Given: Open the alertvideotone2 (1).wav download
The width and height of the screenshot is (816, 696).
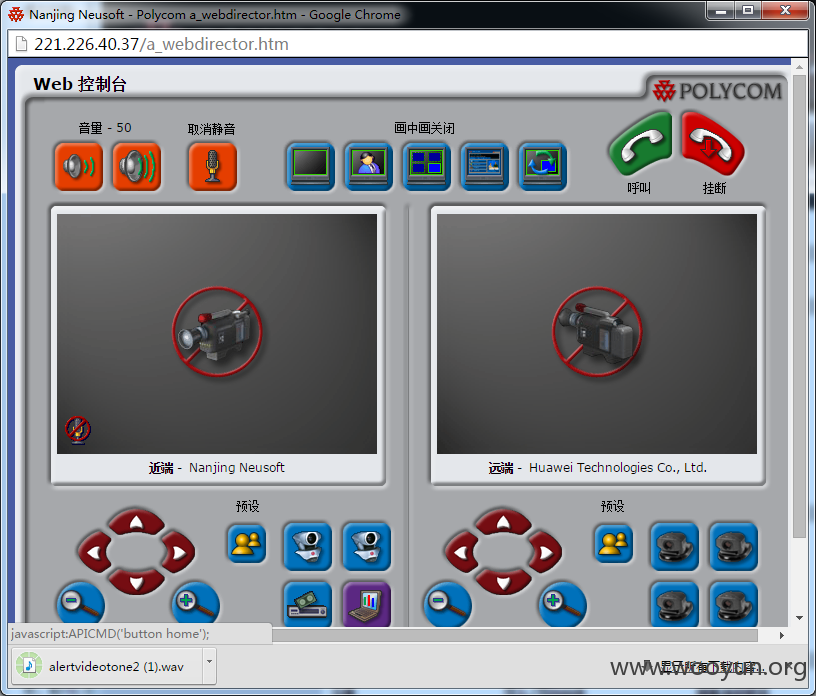Looking at the screenshot, I should [x=107, y=666].
